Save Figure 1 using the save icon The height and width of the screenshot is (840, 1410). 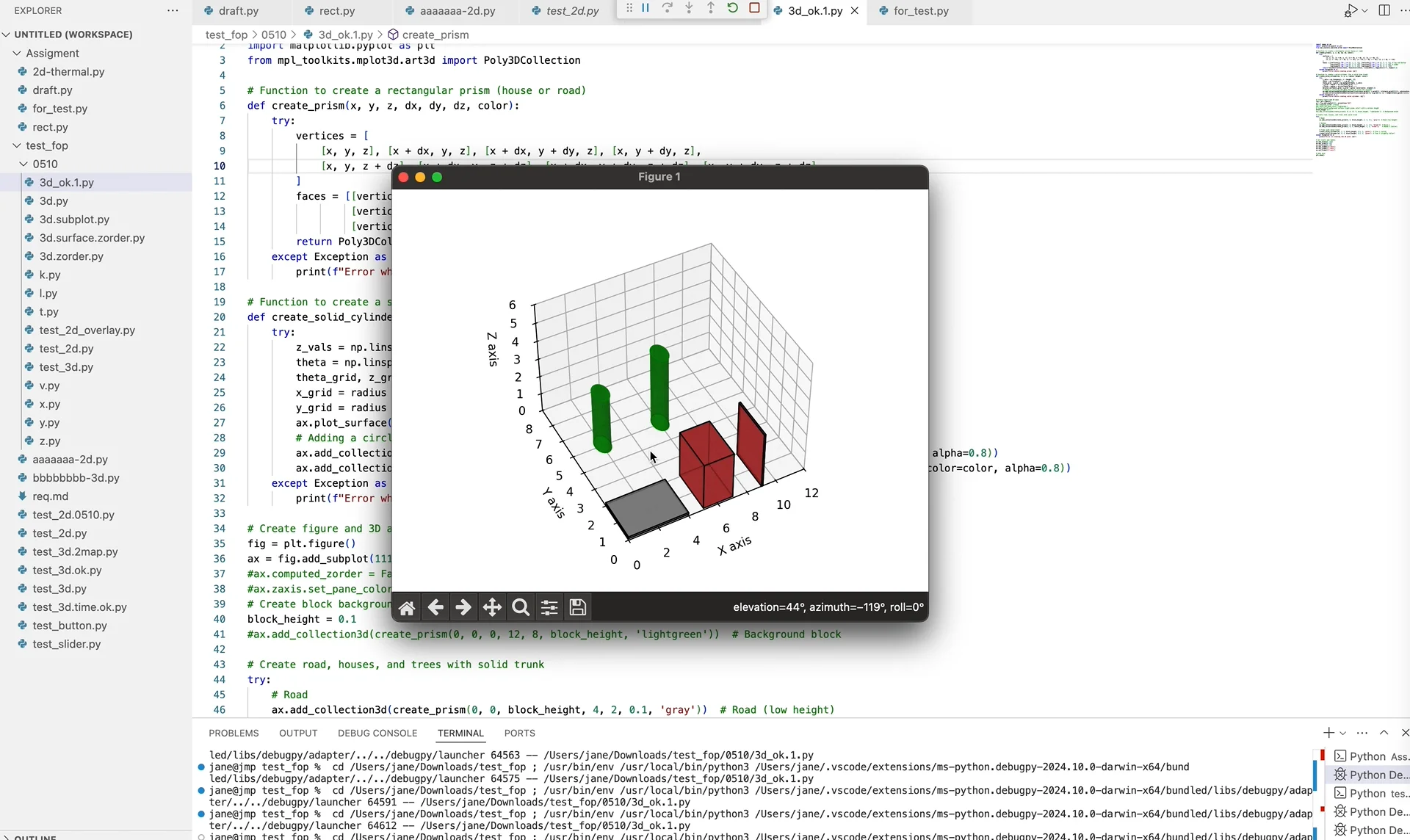(x=578, y=607)
